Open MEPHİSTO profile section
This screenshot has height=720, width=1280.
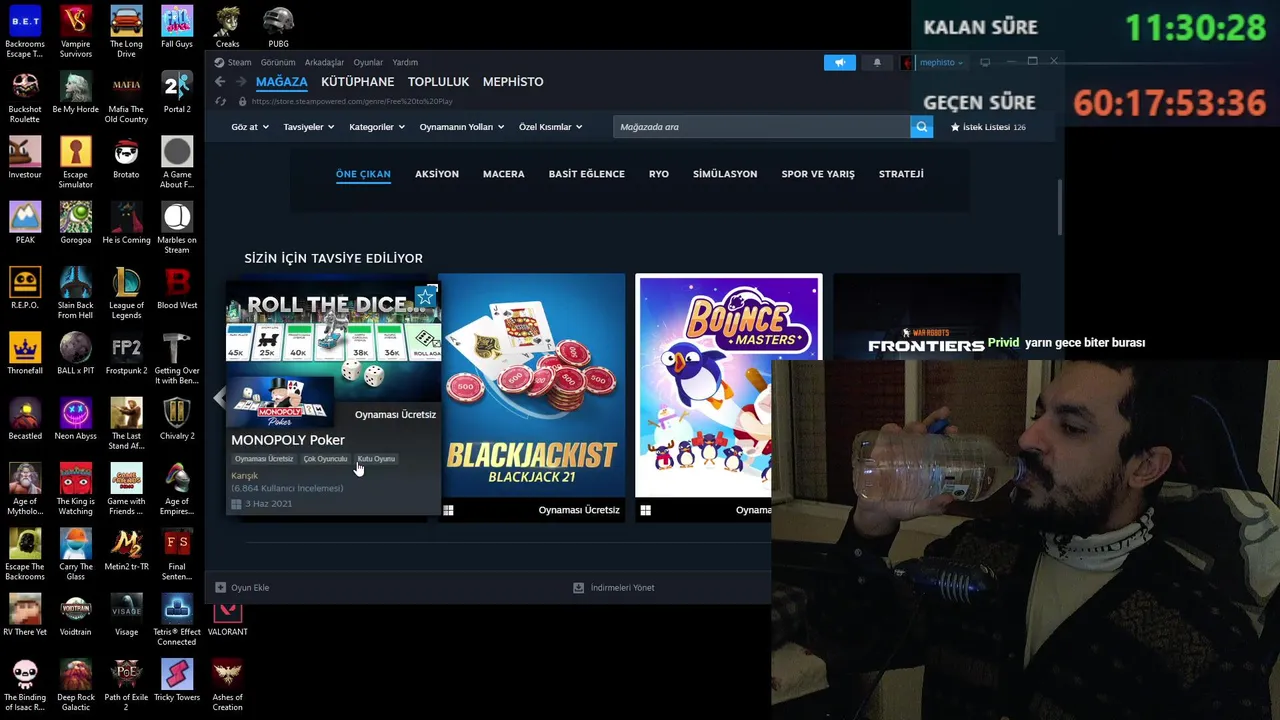coord(513,82)
